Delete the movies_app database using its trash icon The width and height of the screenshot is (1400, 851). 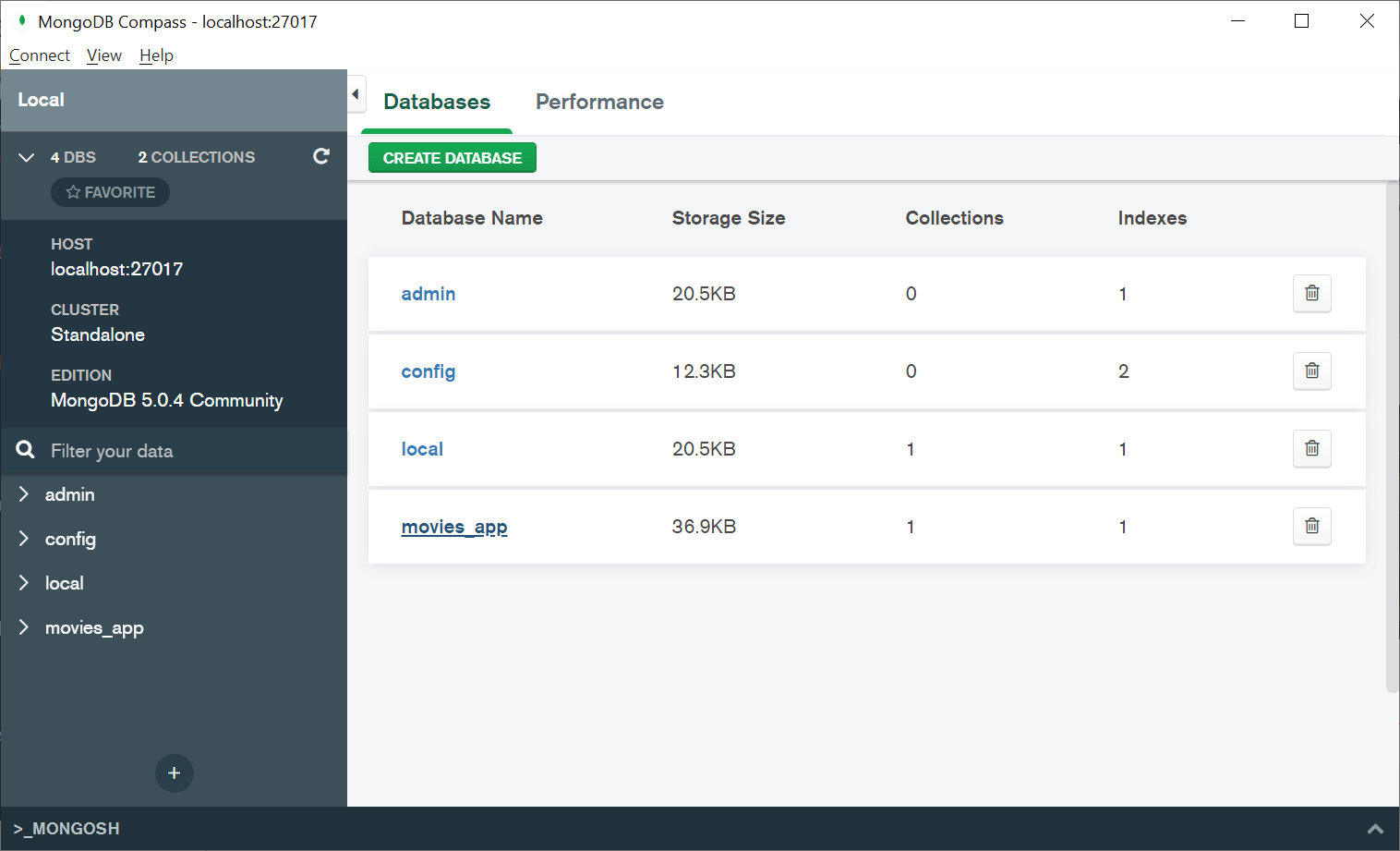[1311, 526]
